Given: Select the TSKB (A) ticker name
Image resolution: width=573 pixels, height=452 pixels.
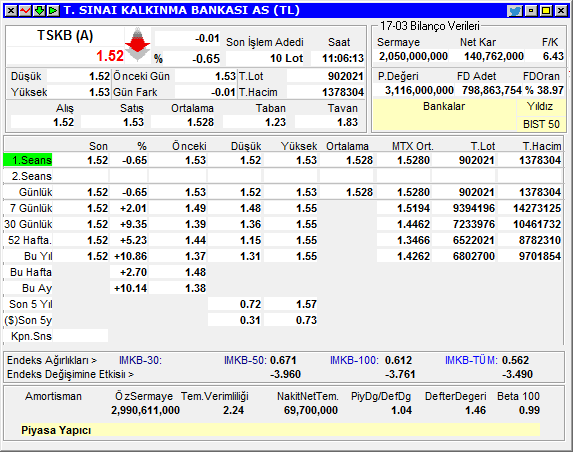Looking at the screenshot, I should click(65, 35).
